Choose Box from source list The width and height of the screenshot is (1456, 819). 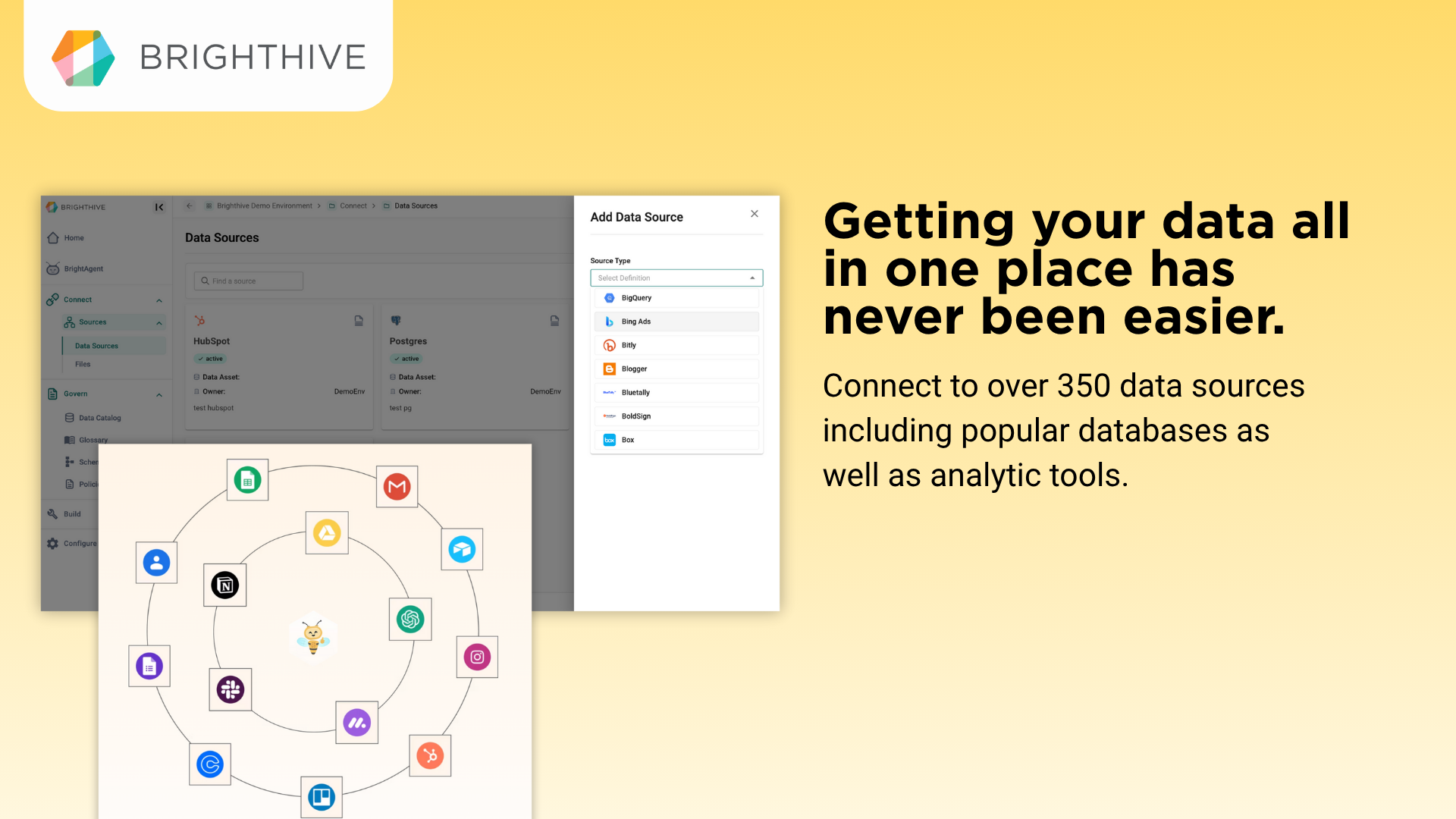pos(676,440)
